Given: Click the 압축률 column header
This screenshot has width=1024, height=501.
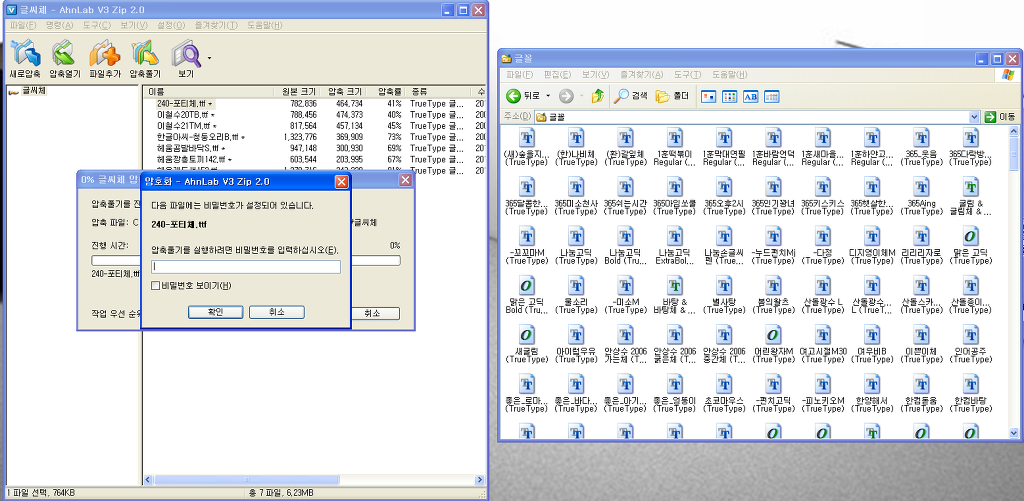Looking at the screenshot, I should 389,92.
